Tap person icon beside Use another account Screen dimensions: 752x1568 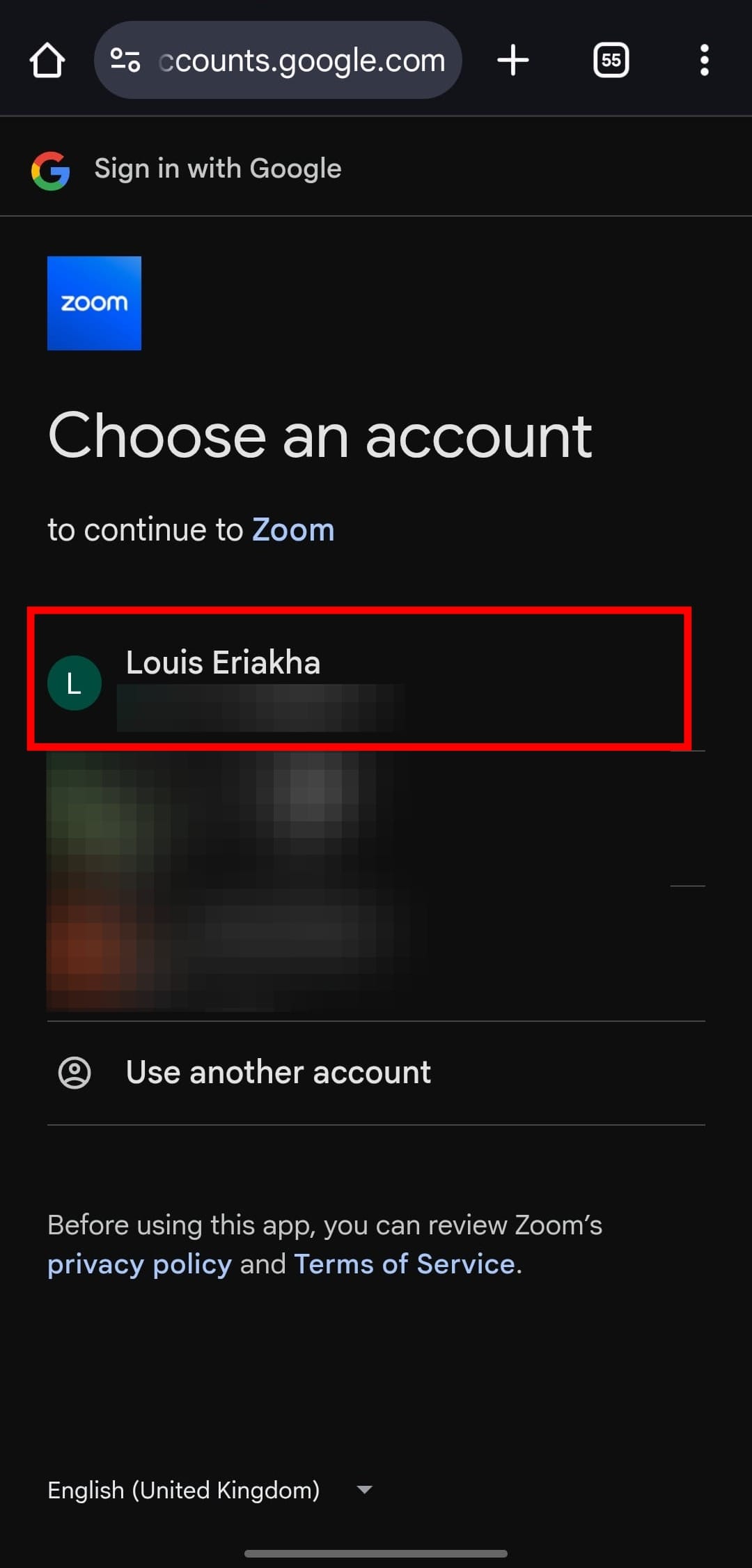(75, 1072)
